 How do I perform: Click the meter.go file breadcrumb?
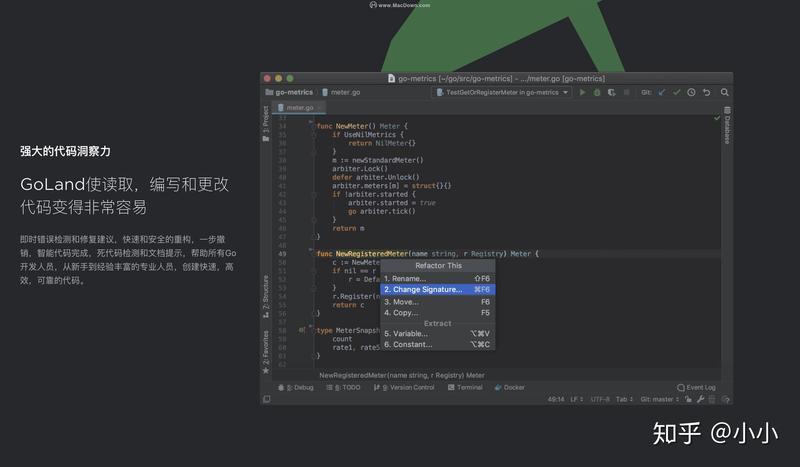click(341, 92)
